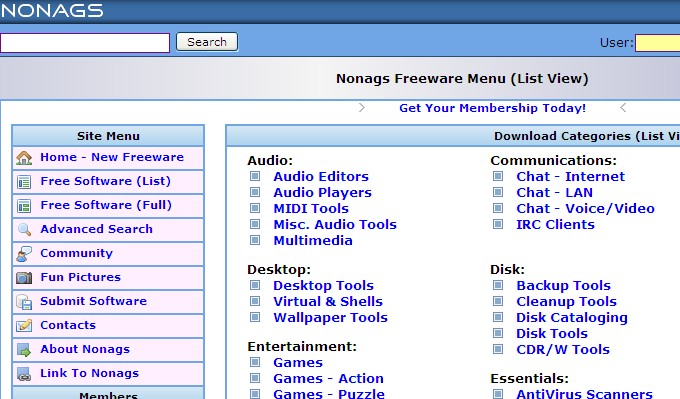This screenshot has height=399, width=680.
Task: Open Disk Cataloging category
Action: point(572,318)
